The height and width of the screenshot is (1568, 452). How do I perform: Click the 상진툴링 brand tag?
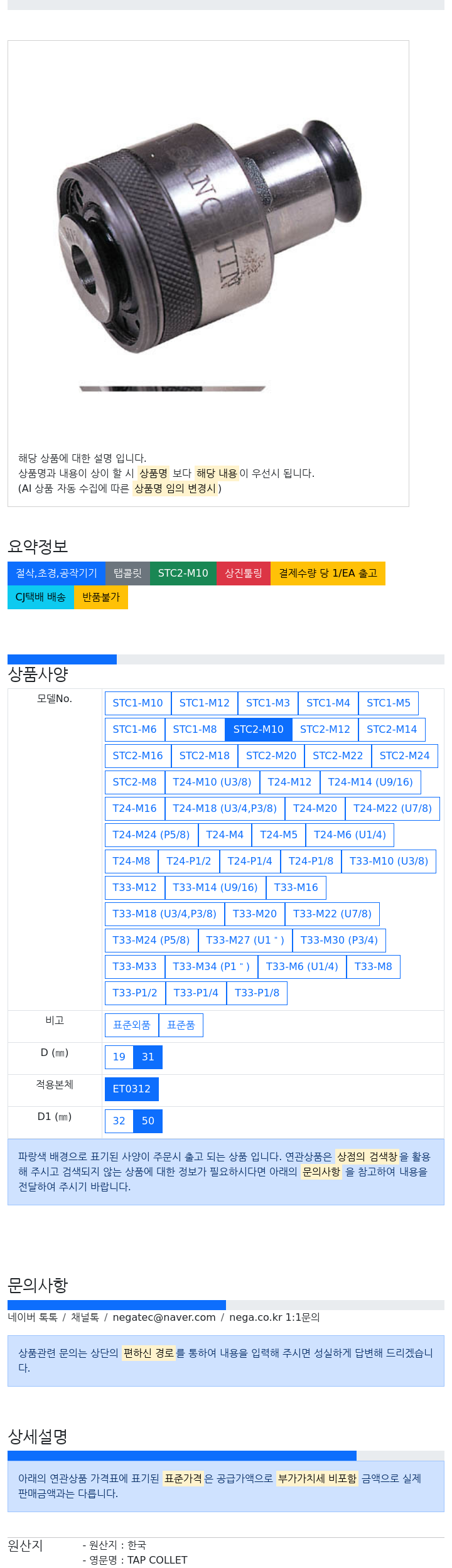244,573
